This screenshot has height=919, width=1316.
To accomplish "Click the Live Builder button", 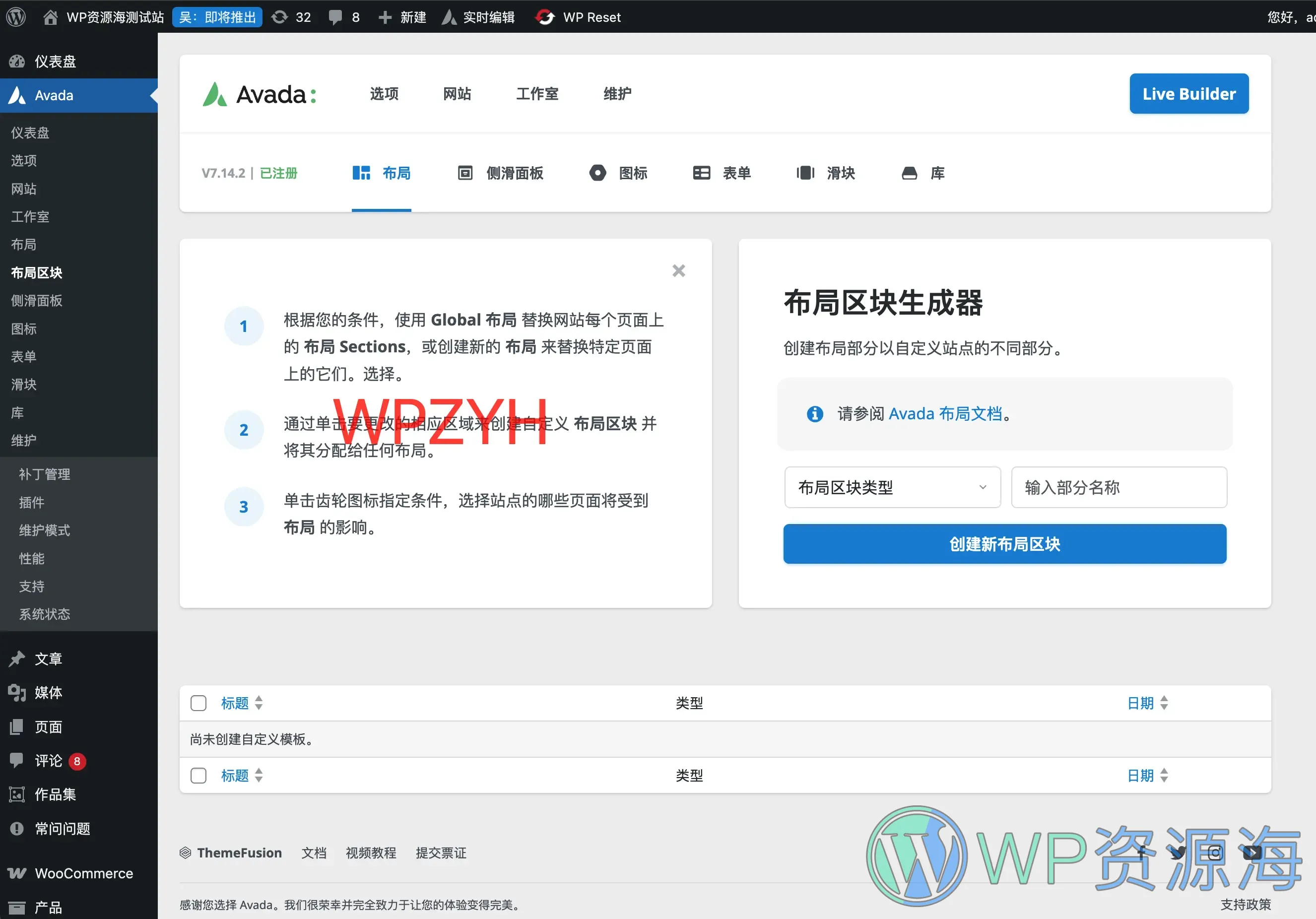I will click(x=1189, y=93).
